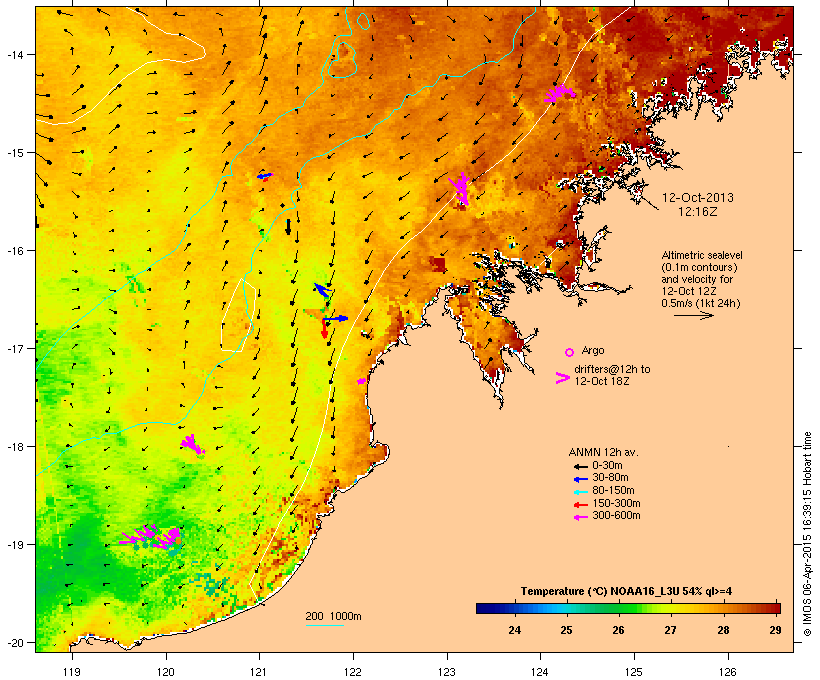
Task: Click the cyan closed contour near 14S 121.9E
Action: point(343,60)
